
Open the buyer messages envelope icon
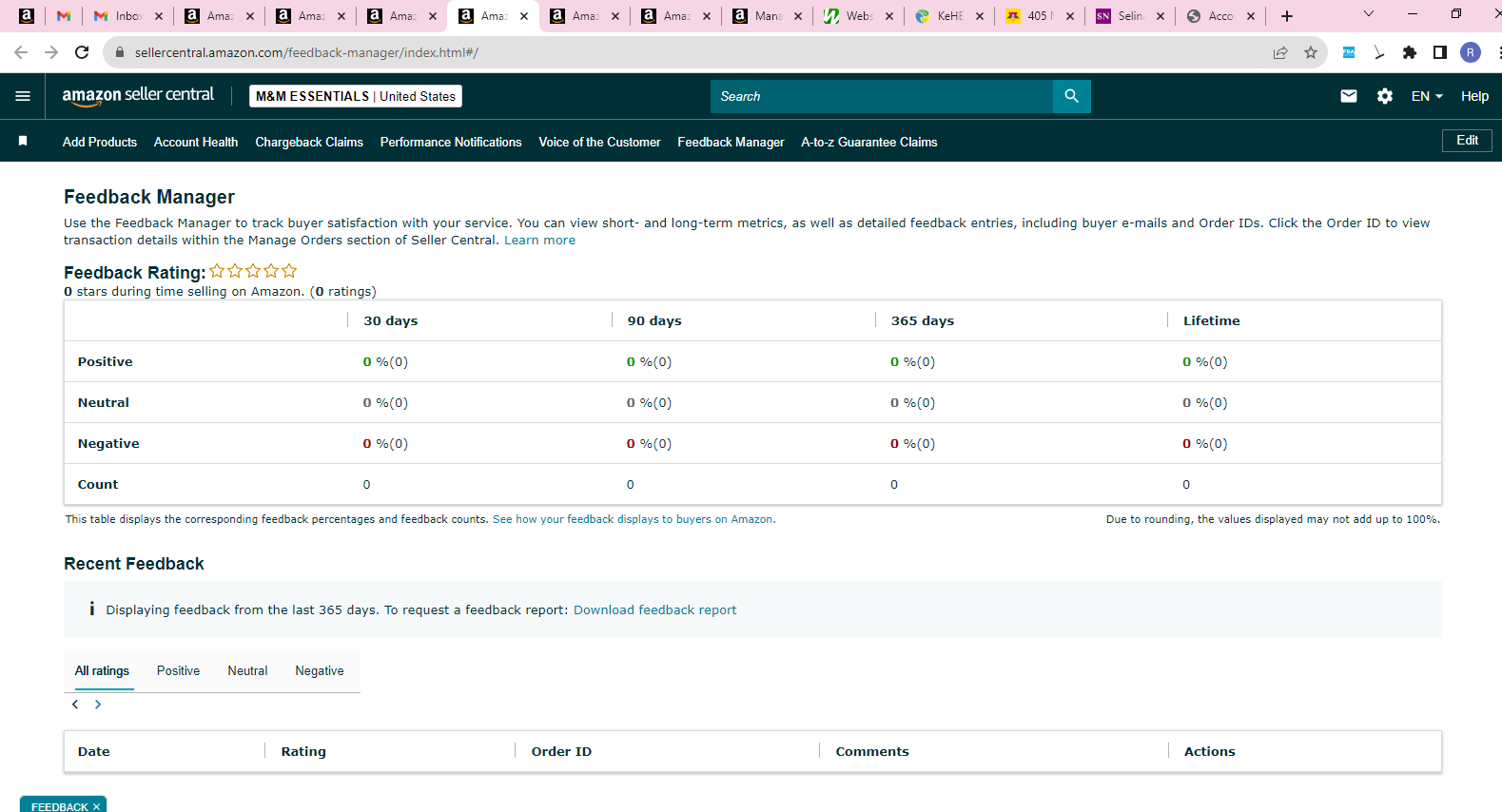1349,96
